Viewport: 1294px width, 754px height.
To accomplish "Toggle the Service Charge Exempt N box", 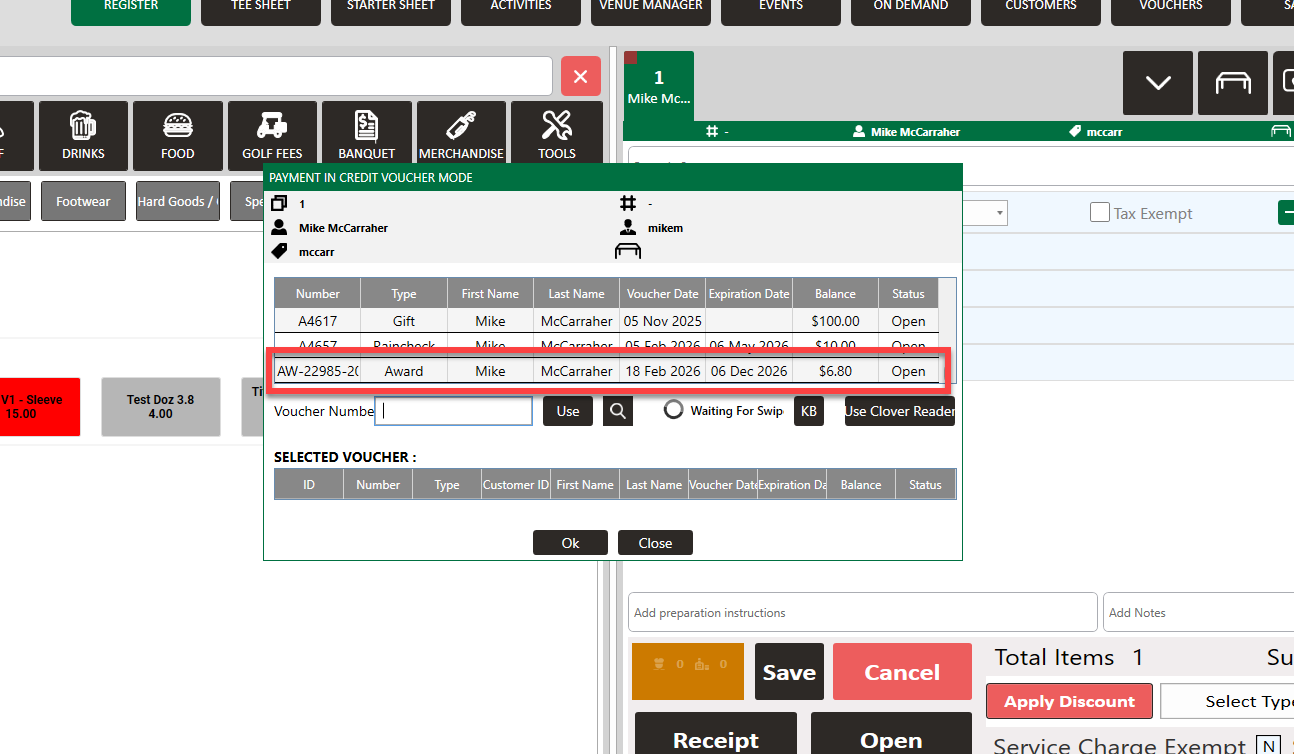I will [1268, 745].
